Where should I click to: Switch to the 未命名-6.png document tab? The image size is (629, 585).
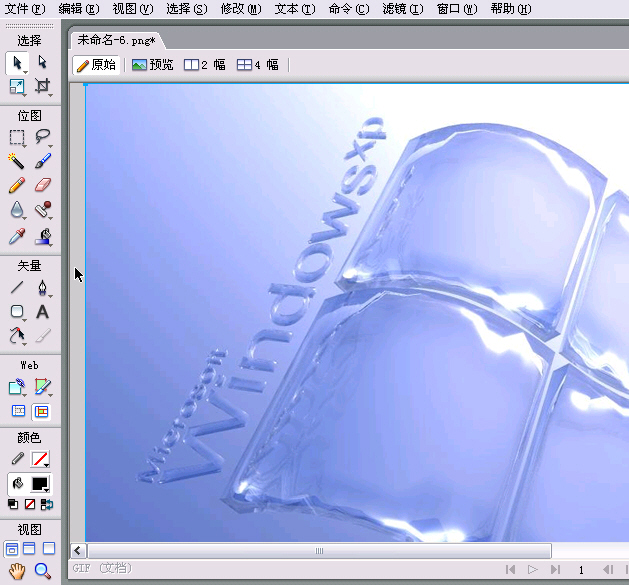pyautogui.click(x=117, y=41)
